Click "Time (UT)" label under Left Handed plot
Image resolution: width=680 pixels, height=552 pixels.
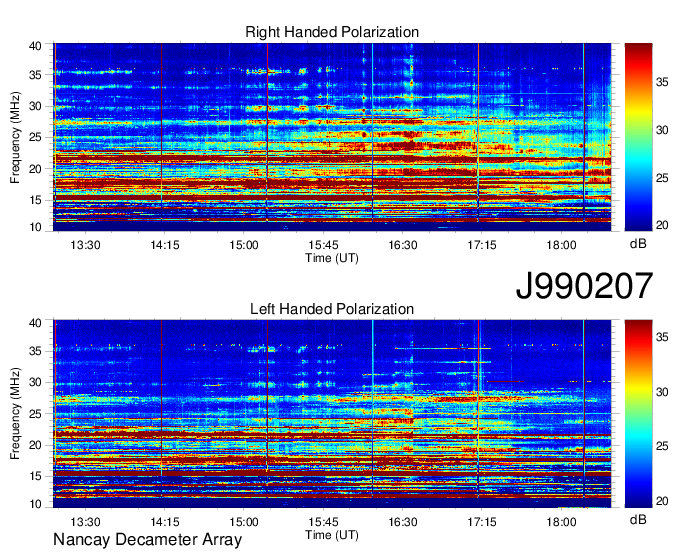[332, 535]
